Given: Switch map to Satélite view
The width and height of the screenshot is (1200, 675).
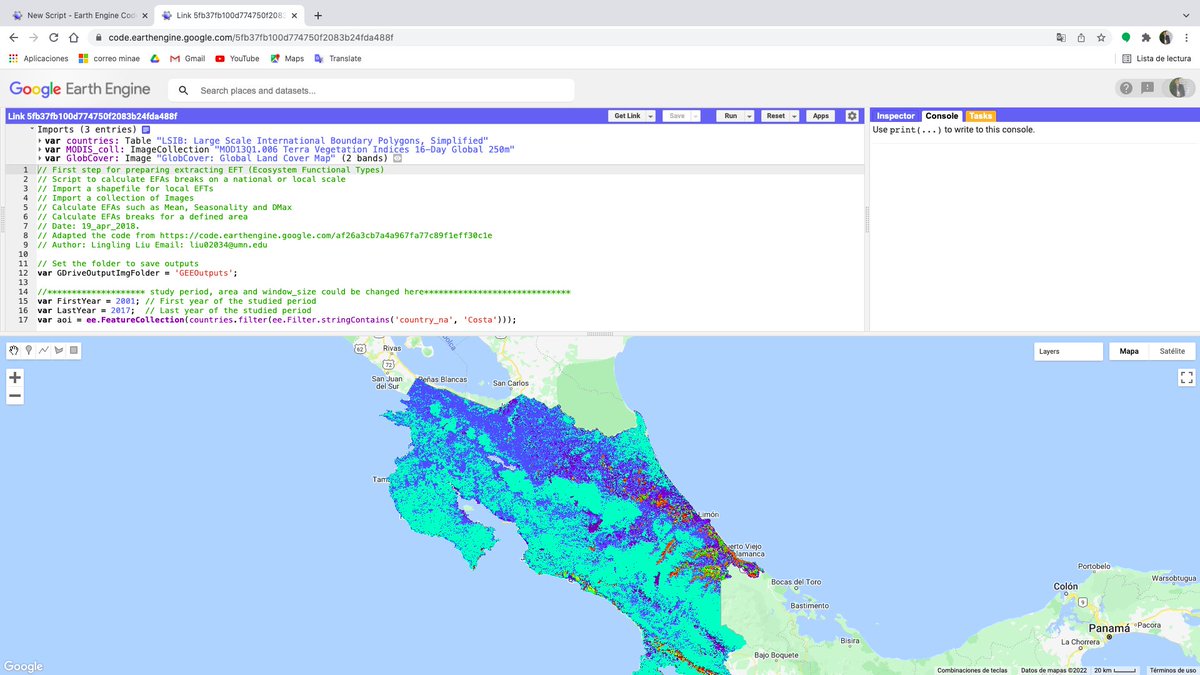Looking at the screenshot, I should click(x=1172, y=351).
